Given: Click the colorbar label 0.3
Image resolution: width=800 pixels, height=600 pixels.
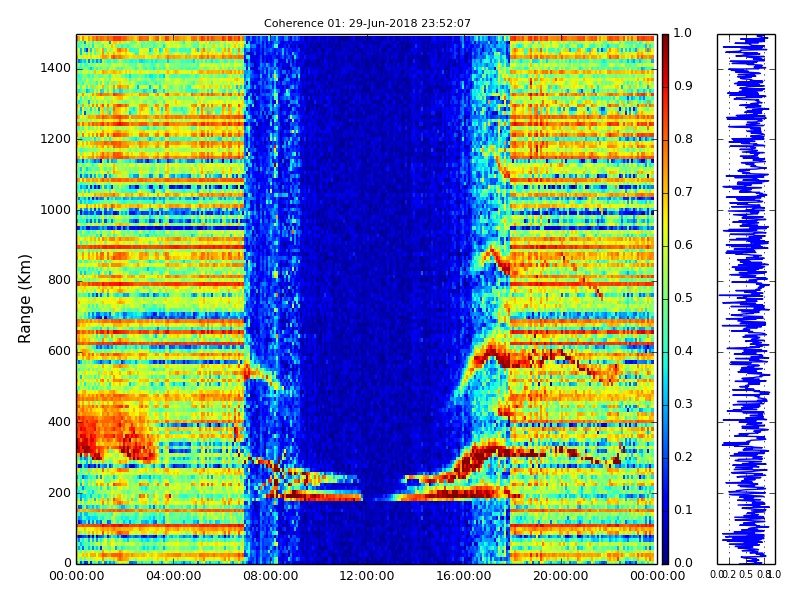Looking at the screenshot, I should (x=683, y=404).
